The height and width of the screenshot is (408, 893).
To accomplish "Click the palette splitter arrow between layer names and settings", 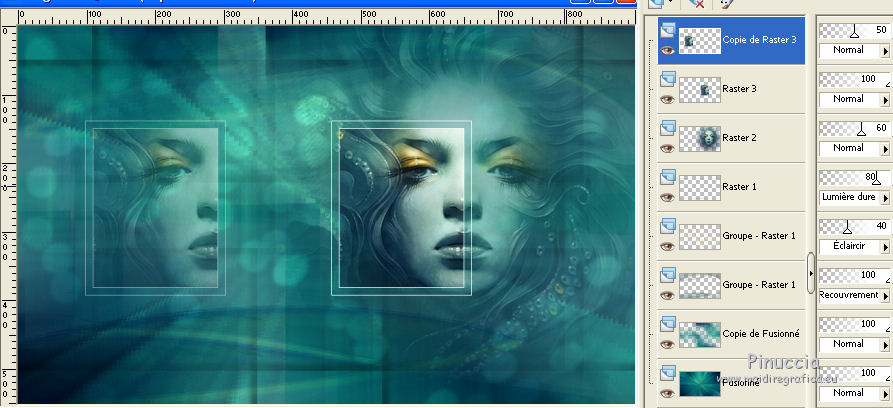I will [811, 274].
